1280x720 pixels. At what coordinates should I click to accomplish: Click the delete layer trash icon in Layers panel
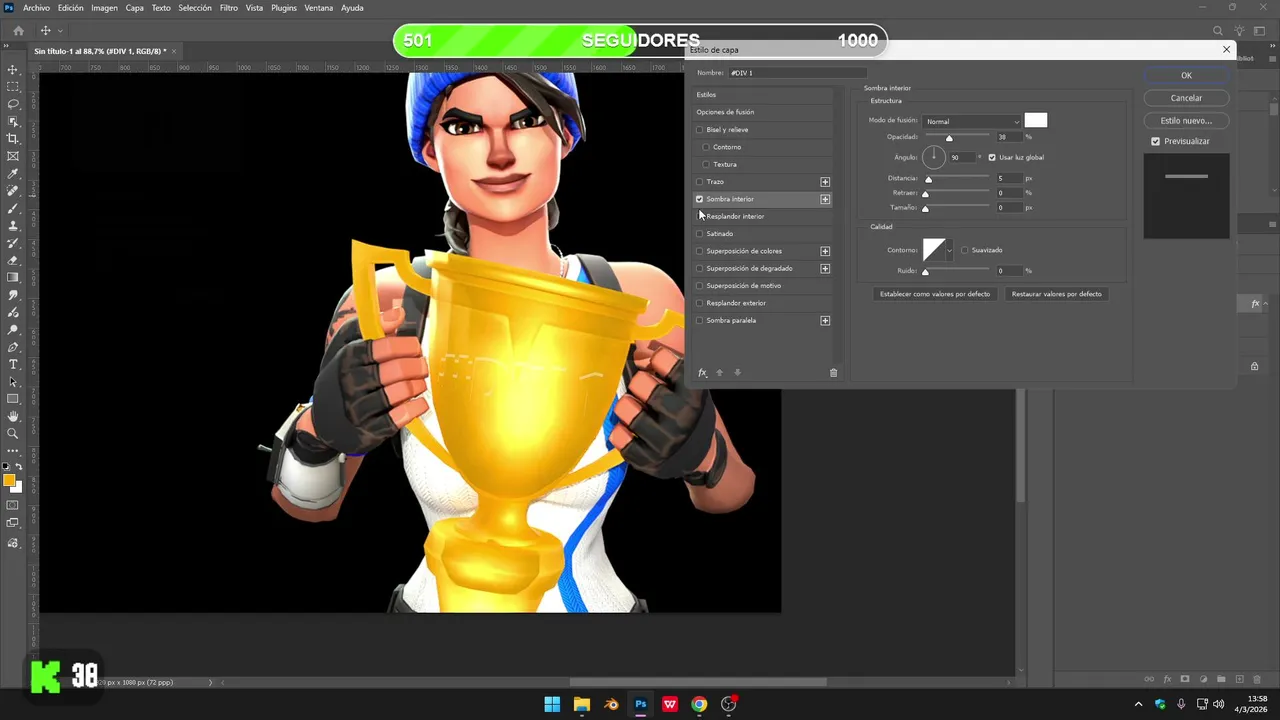(x=1257, y=679)
